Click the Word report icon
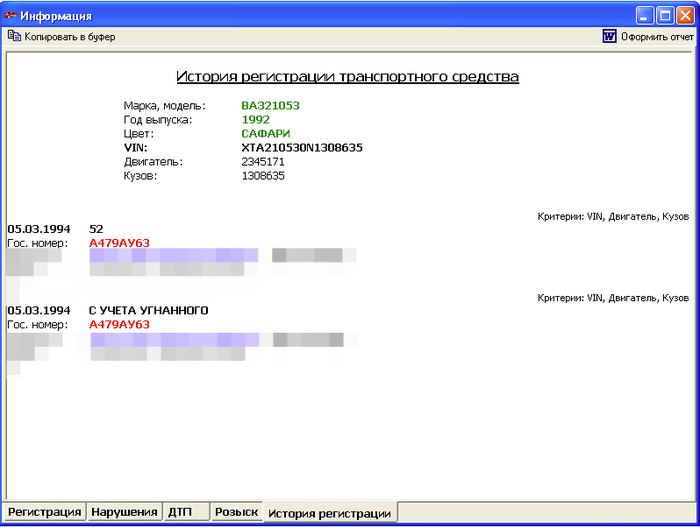700x528 pixels. click(x=609, y=37)
